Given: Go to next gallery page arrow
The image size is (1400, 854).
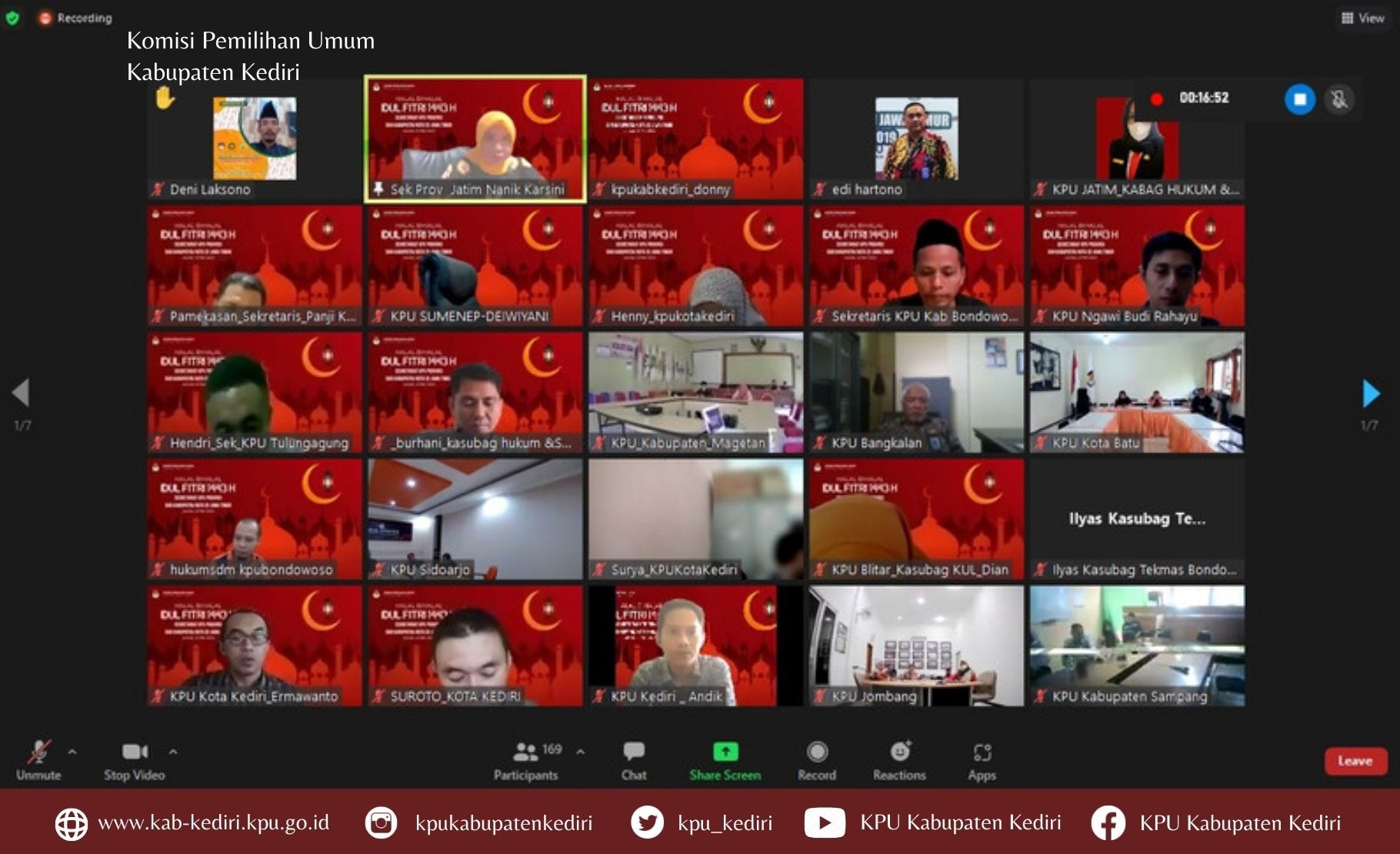Looking at the screenshot, I should [1370, 393].
